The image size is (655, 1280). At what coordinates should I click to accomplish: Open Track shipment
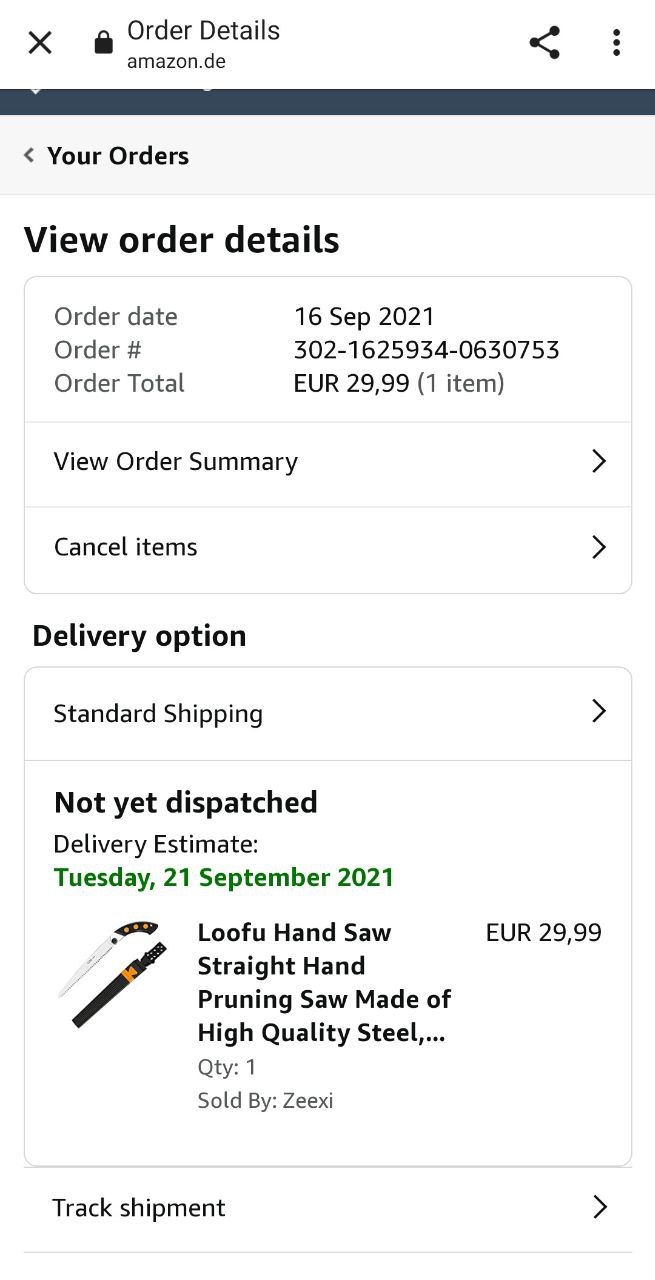point(139,1208)
